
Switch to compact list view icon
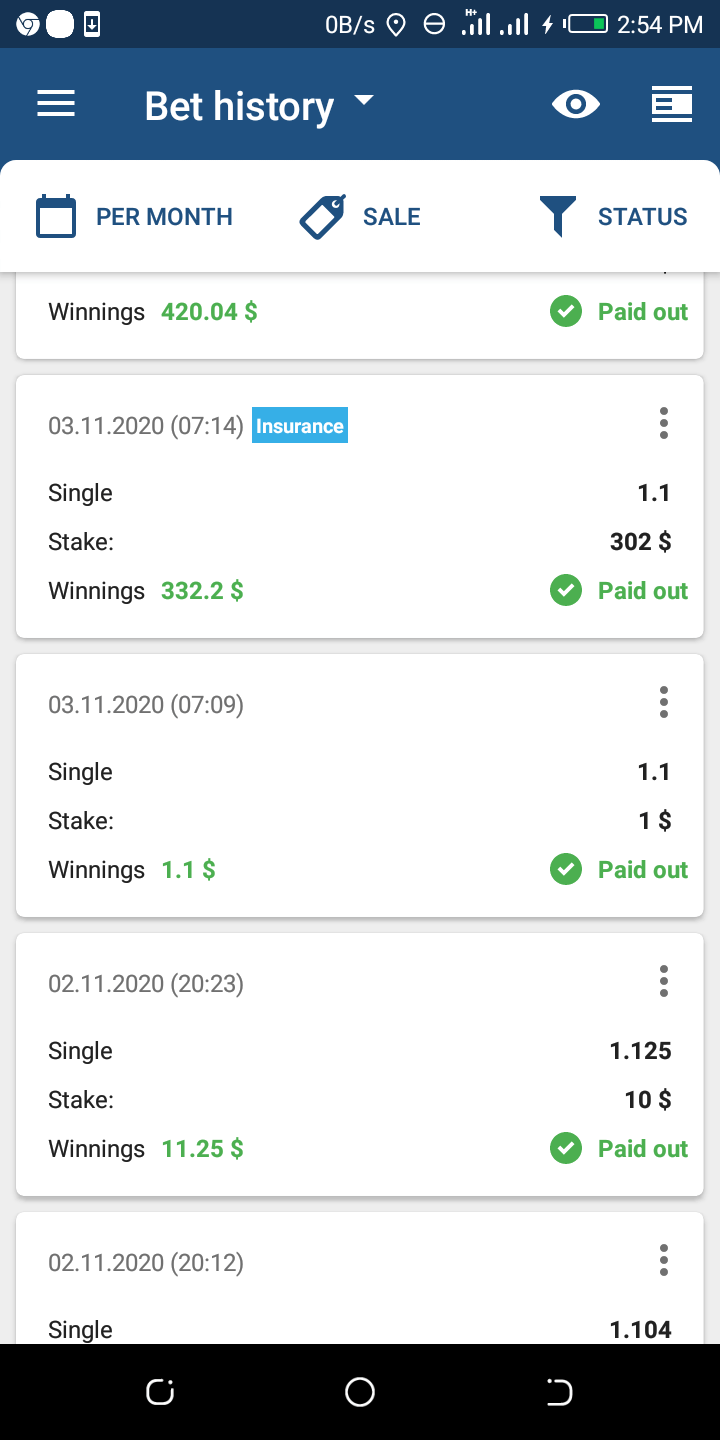coord(671,105)
